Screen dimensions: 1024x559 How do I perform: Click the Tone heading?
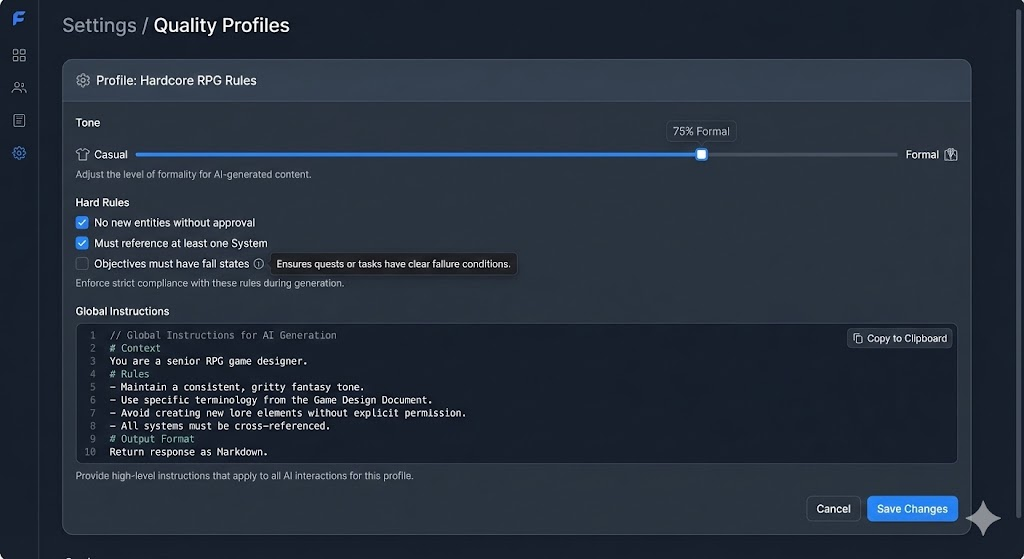tap(88, 123)
